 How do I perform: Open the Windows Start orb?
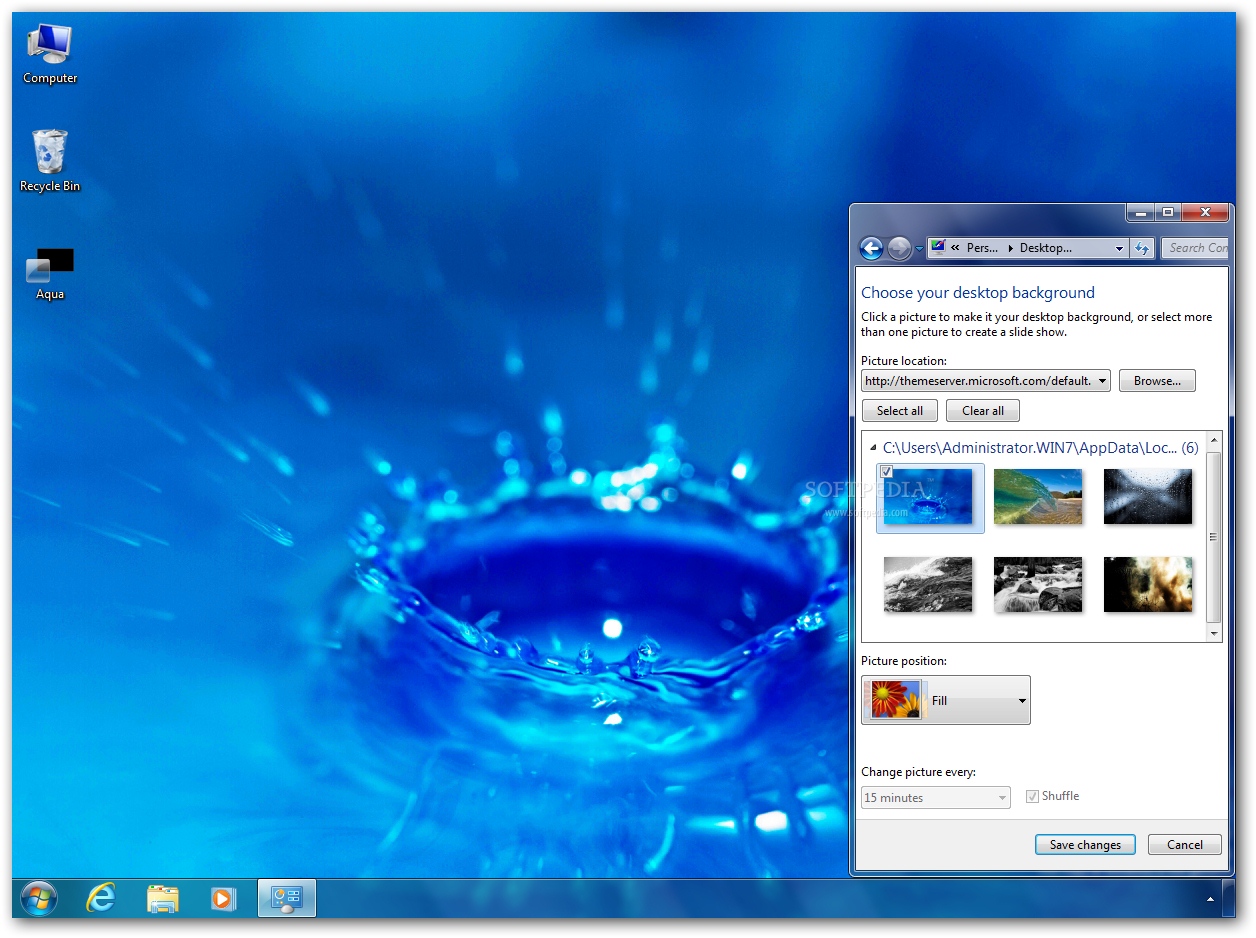[x=39, y=898]
